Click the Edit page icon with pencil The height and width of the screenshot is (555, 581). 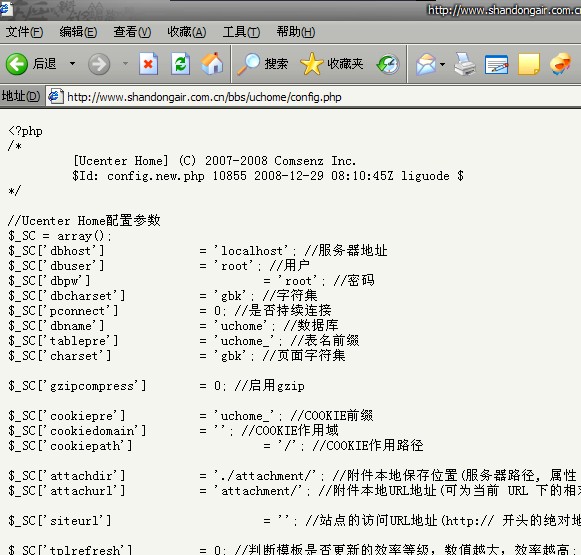click(497, 64)
